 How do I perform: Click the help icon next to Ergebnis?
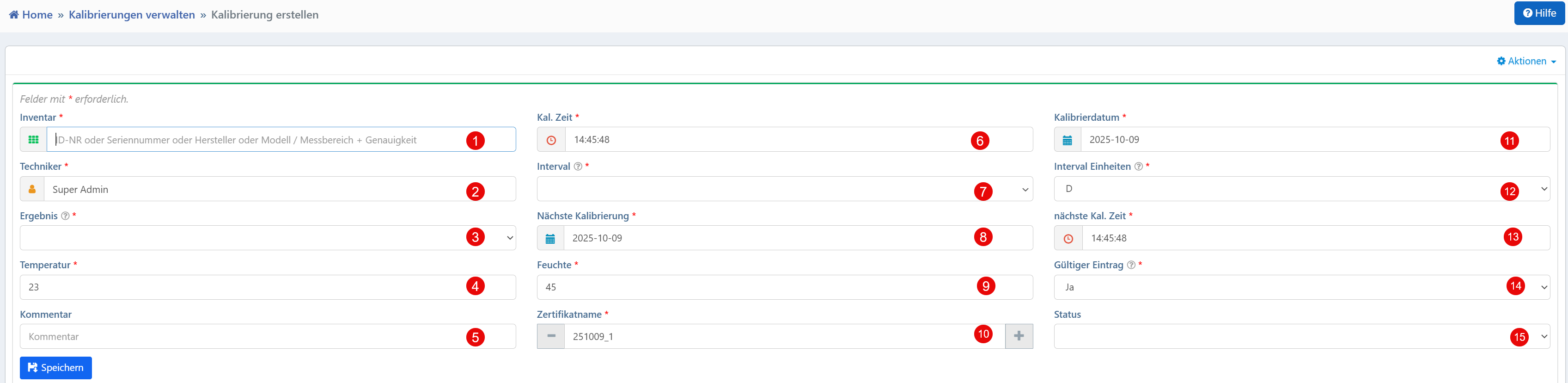point(65,216)
